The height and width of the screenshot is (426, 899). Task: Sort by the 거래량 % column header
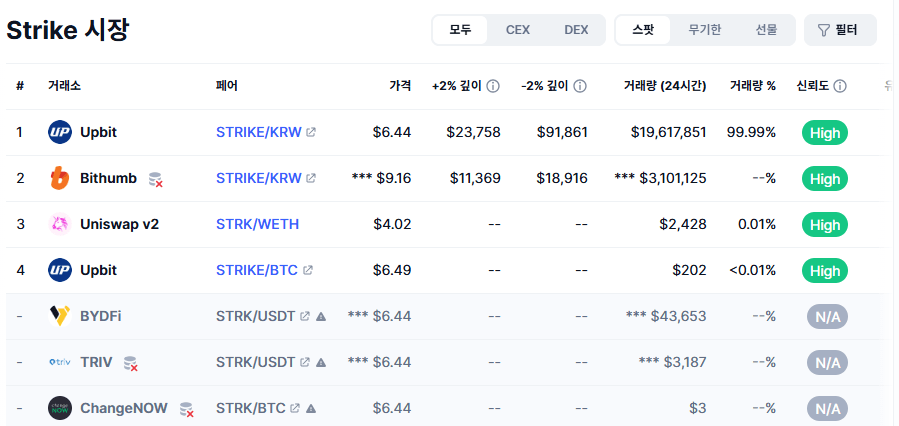click(x=753, y=86)
